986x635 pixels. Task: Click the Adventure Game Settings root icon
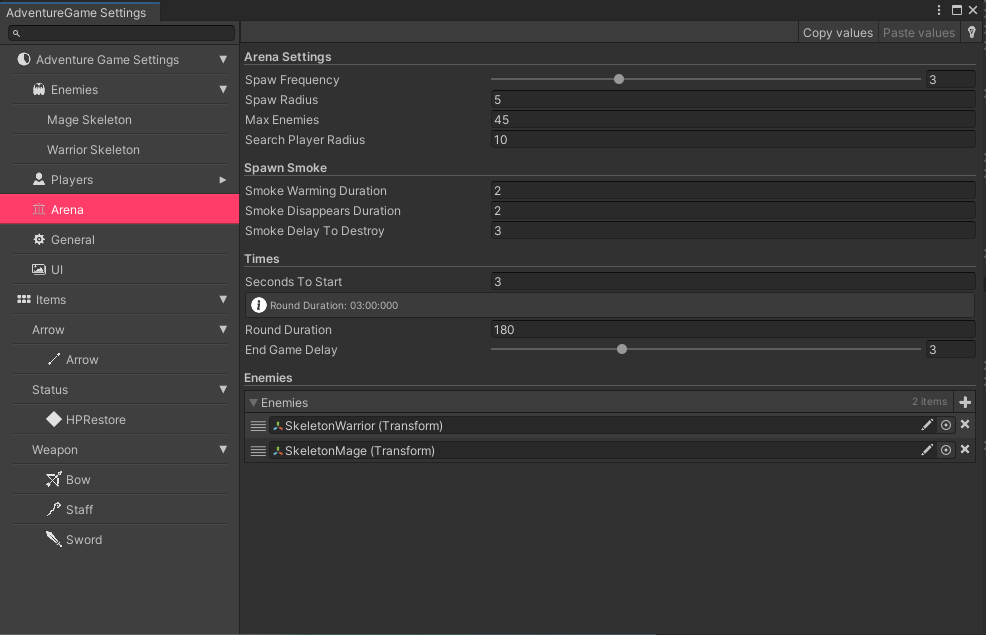click(x=24, y=59)
